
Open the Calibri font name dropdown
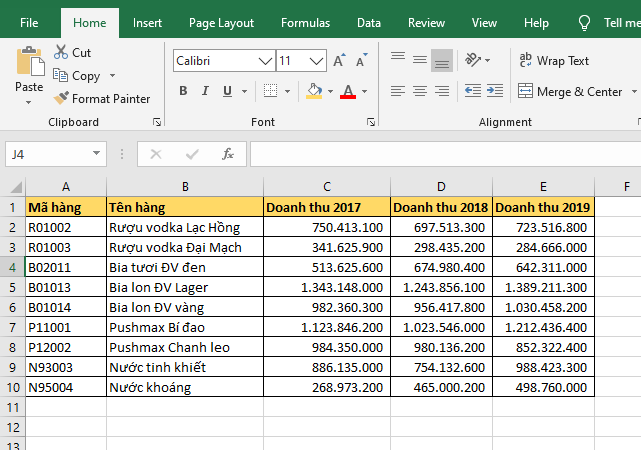(265, 61)
